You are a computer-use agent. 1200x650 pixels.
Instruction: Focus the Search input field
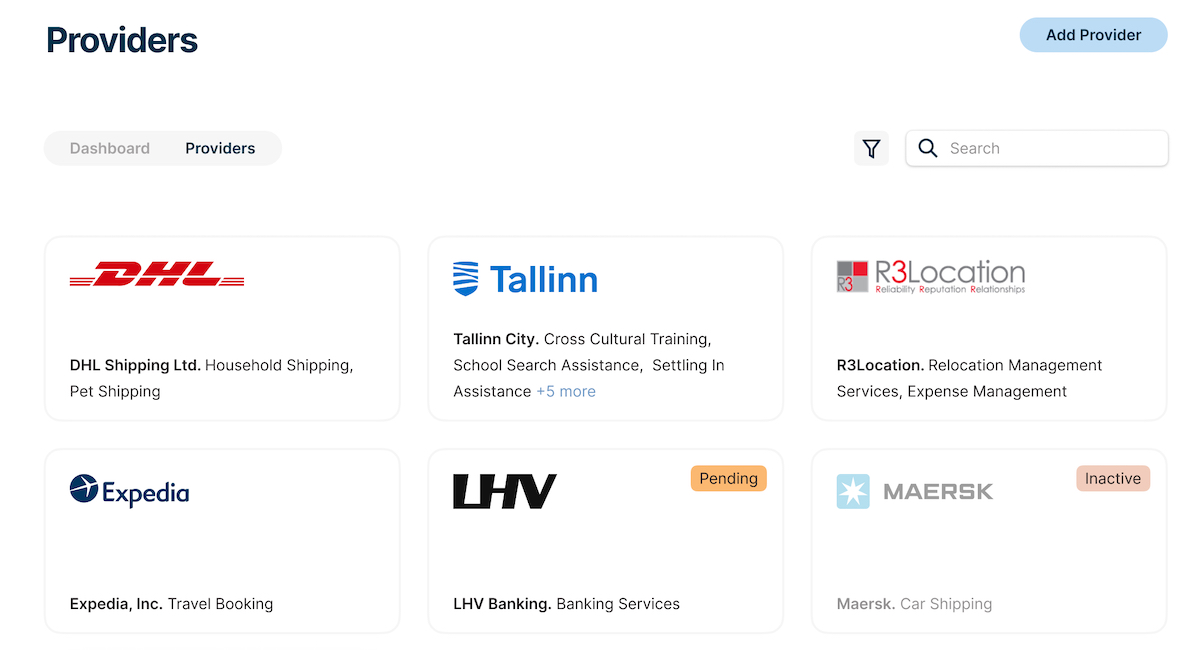click(x=1037, y=148)
